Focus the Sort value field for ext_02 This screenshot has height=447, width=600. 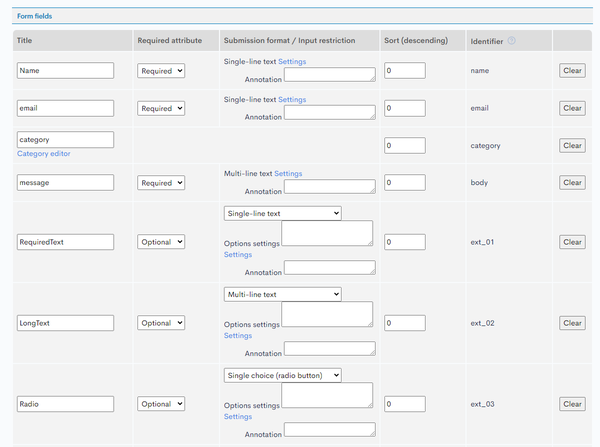click(405, 323)
